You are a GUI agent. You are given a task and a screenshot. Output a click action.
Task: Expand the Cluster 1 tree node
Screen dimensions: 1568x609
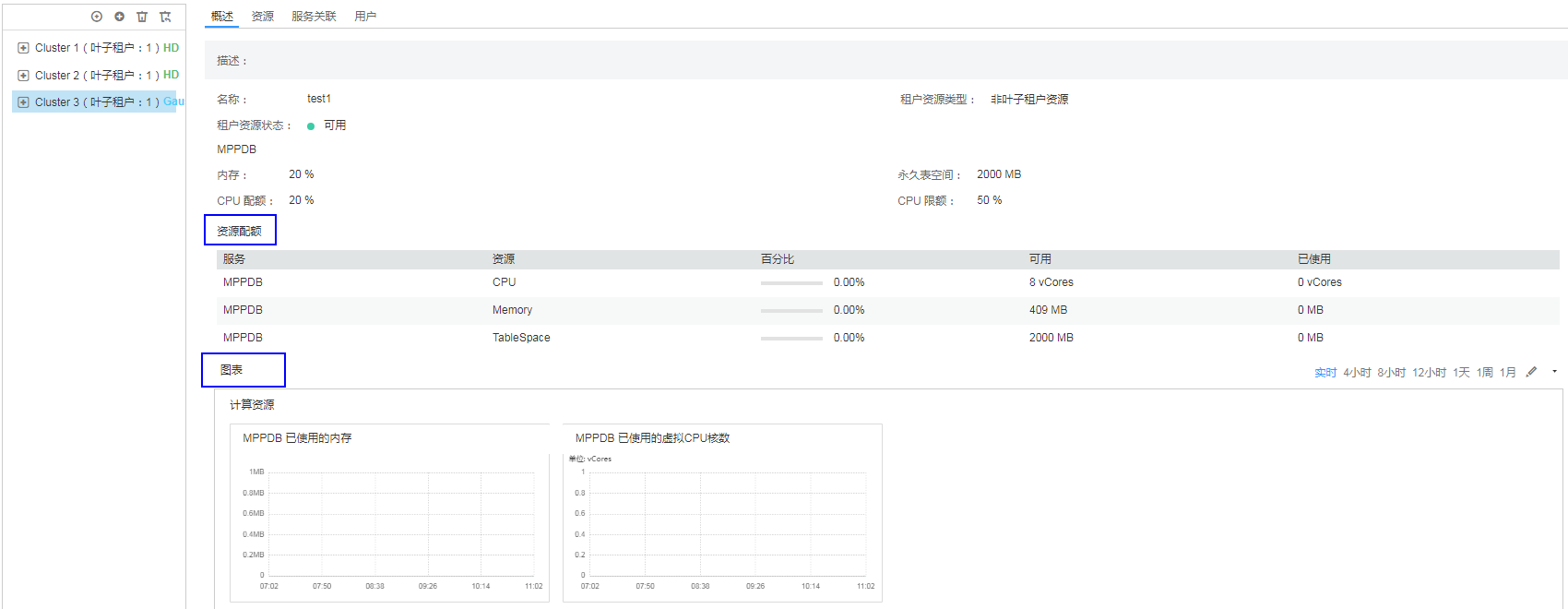(24, 48)
